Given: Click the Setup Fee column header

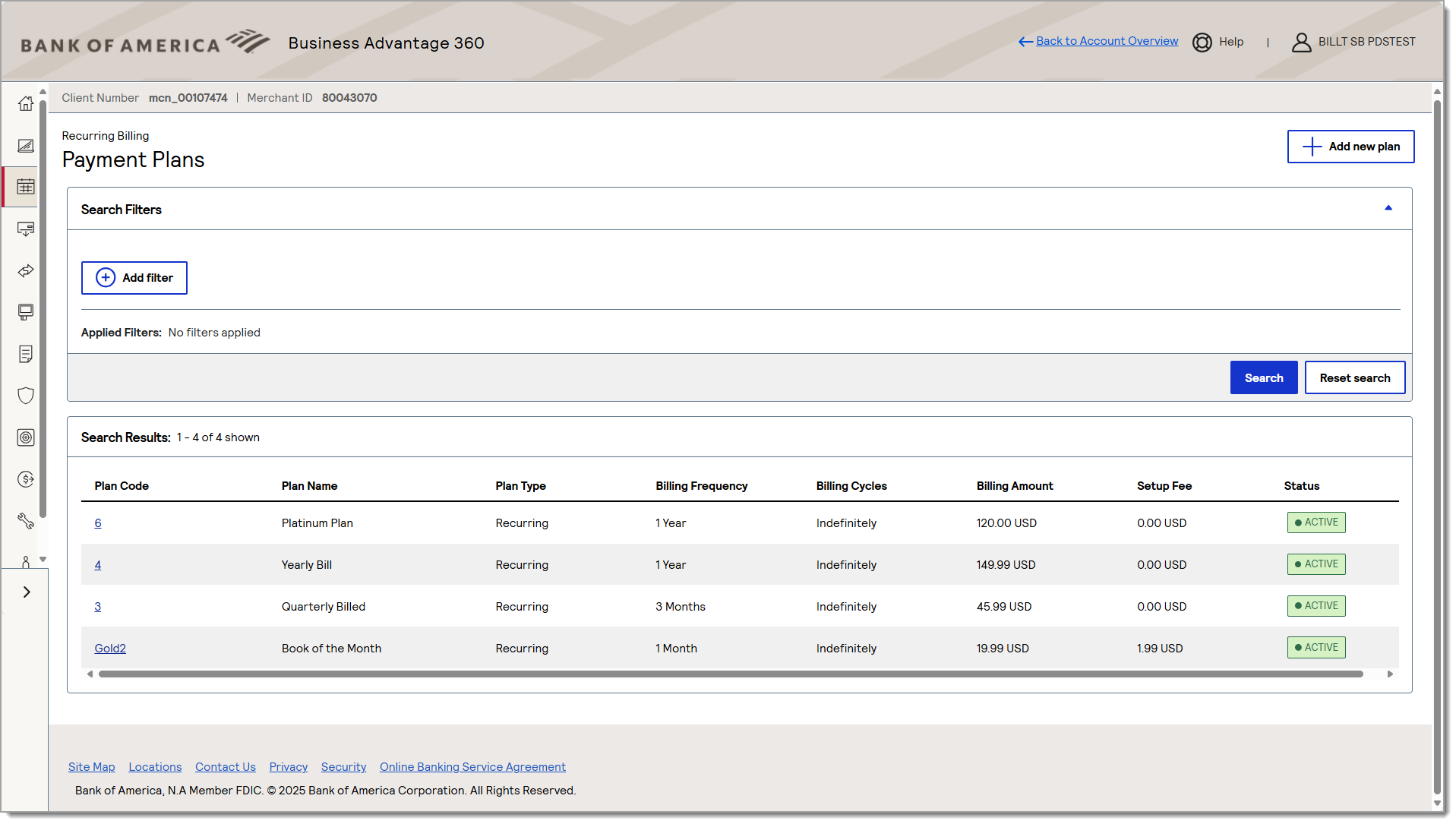Looking at the screenshot, I should click(x=1164, y=486).
